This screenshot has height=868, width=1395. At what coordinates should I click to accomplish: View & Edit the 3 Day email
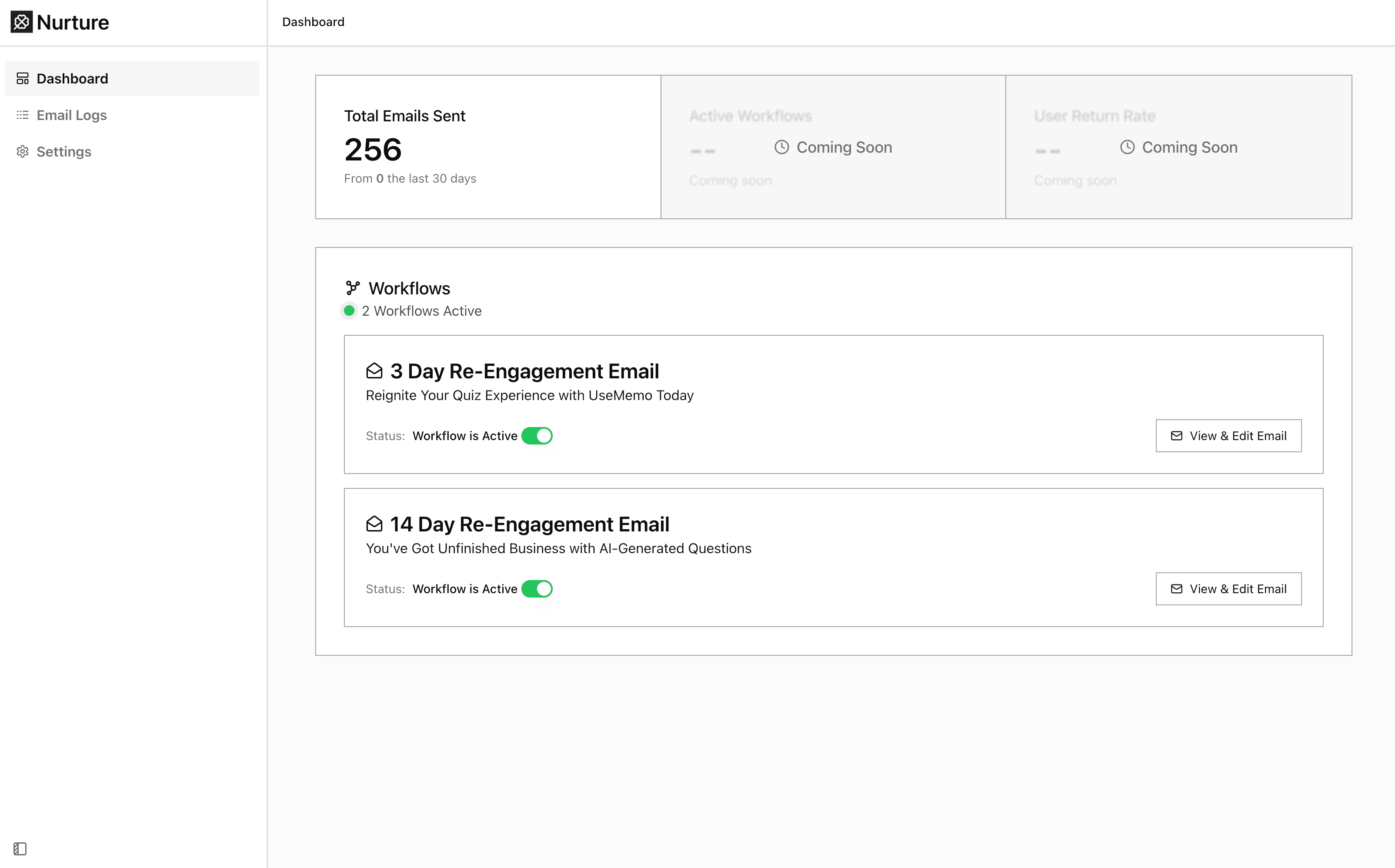coord(1228,436)
